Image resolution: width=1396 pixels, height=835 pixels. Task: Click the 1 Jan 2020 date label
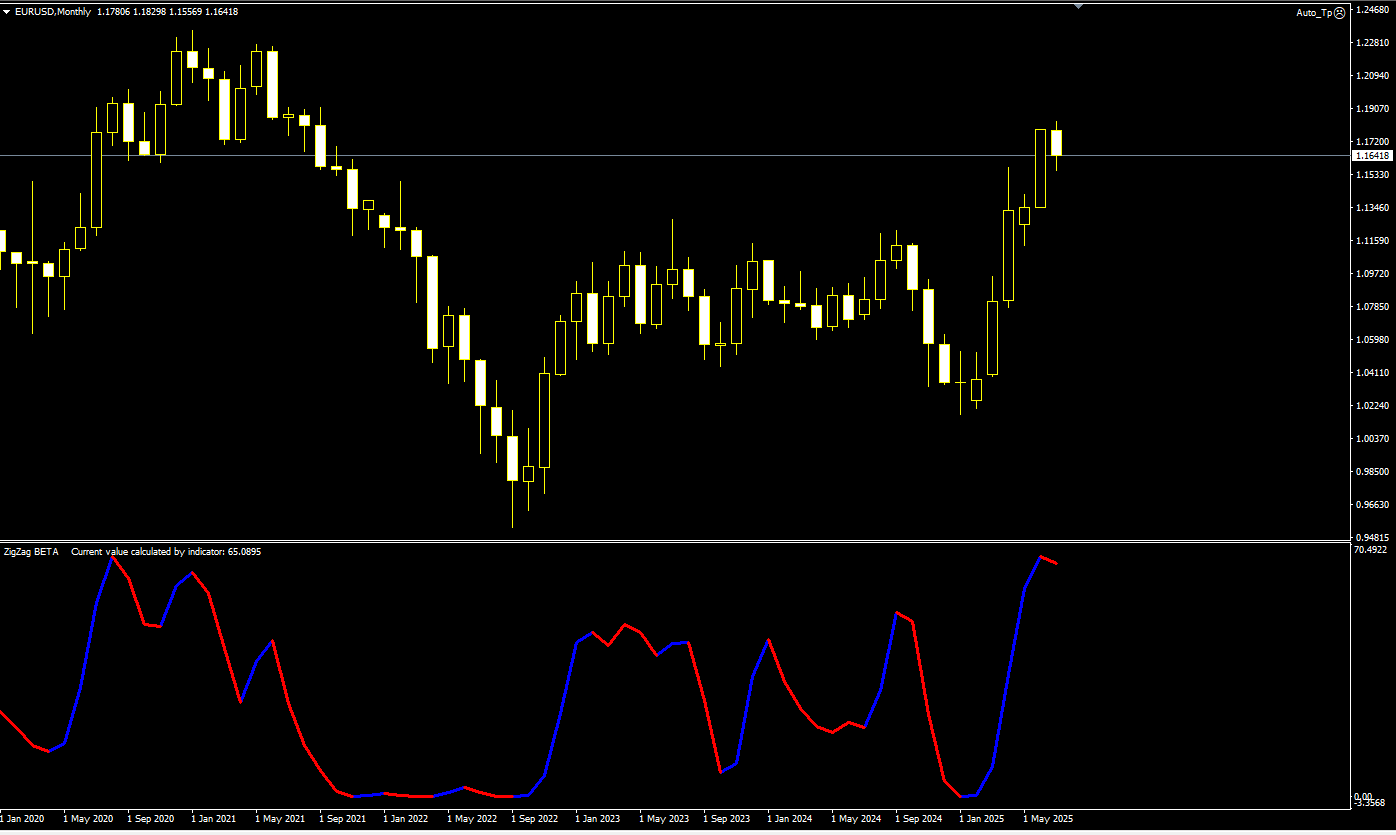point(22,819)
